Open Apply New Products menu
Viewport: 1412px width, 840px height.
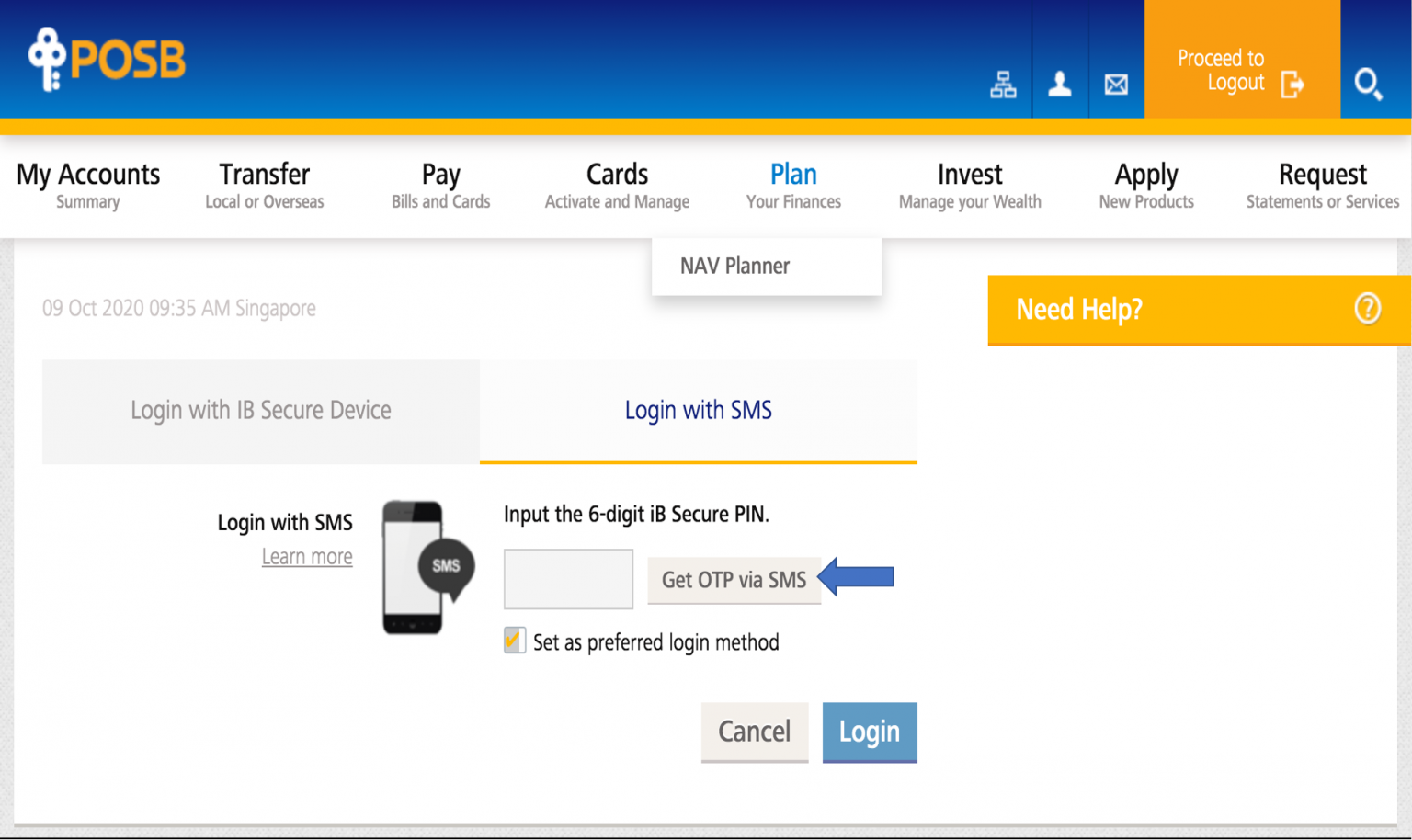click(x=1146, y=186)
